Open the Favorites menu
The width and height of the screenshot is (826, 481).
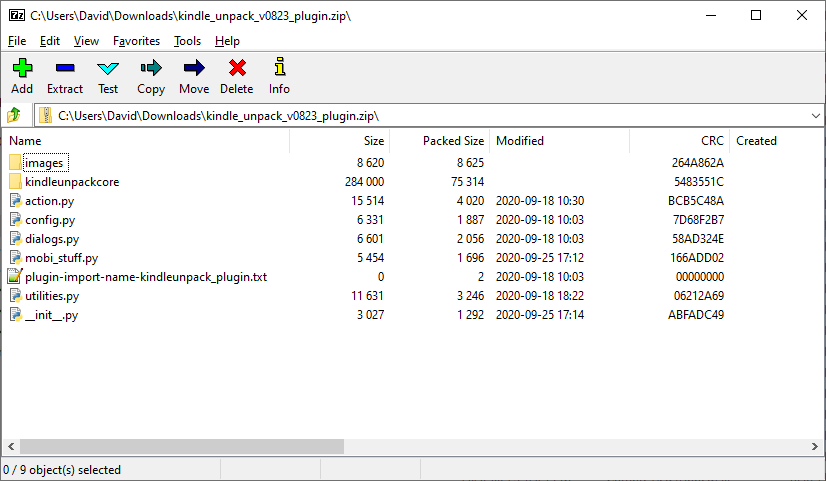[136, 41]
